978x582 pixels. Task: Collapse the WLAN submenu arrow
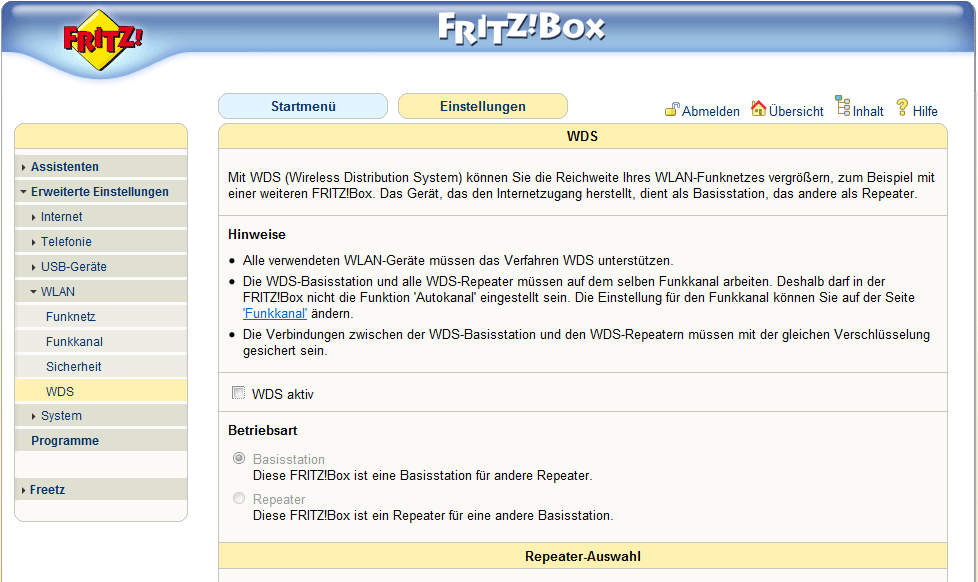coord(34,291)
